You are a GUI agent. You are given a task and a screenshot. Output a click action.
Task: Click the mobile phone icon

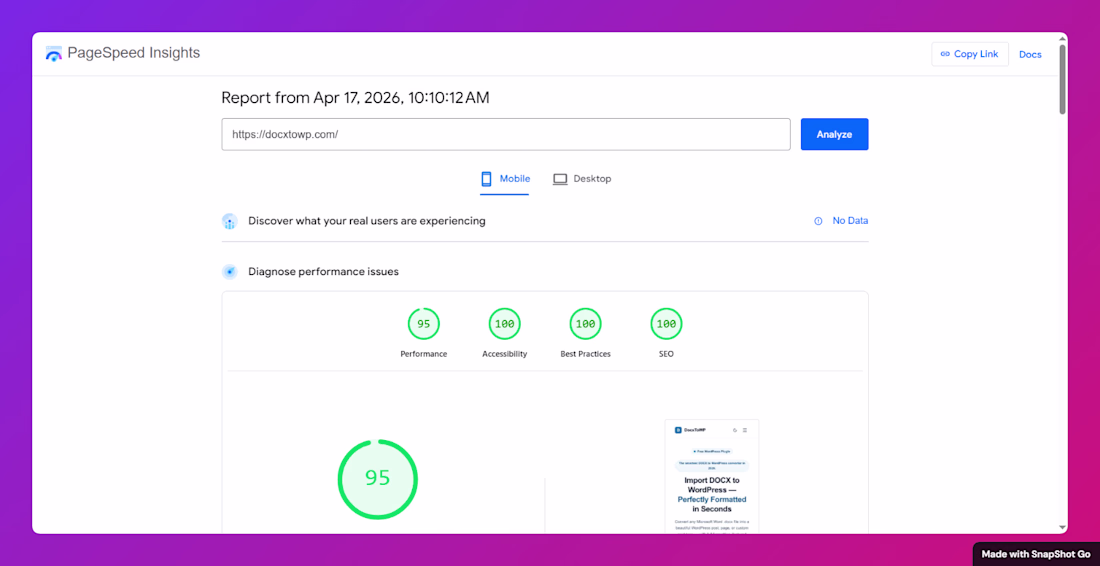[486, 179]
